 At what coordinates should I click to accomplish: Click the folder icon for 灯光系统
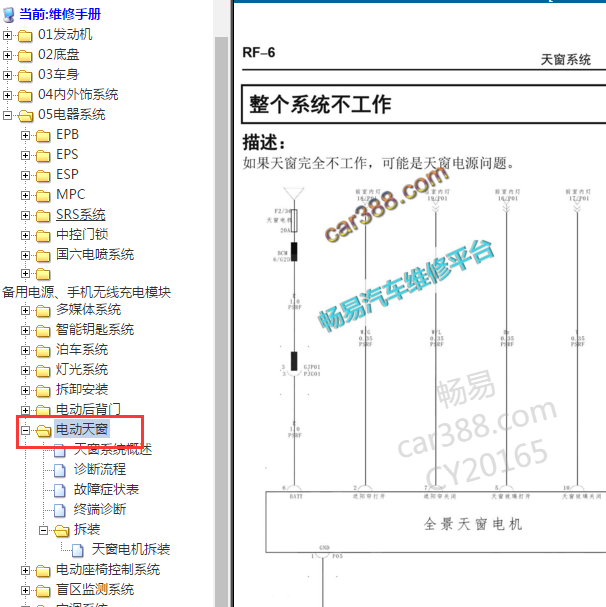click(43, 370)
